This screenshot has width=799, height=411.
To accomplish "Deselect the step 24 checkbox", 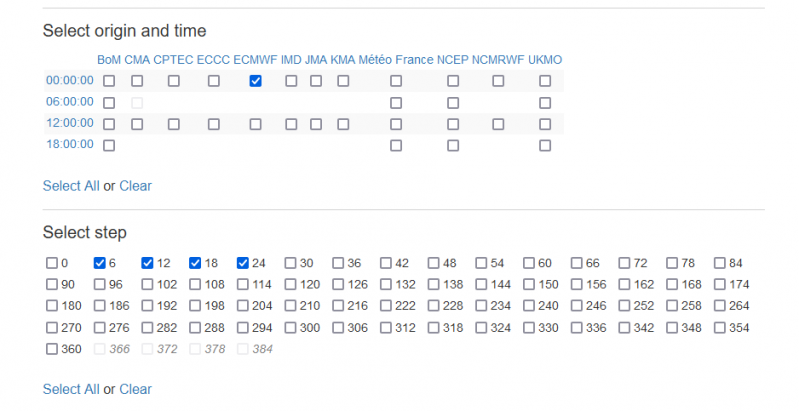I will (x=243, y=263).
